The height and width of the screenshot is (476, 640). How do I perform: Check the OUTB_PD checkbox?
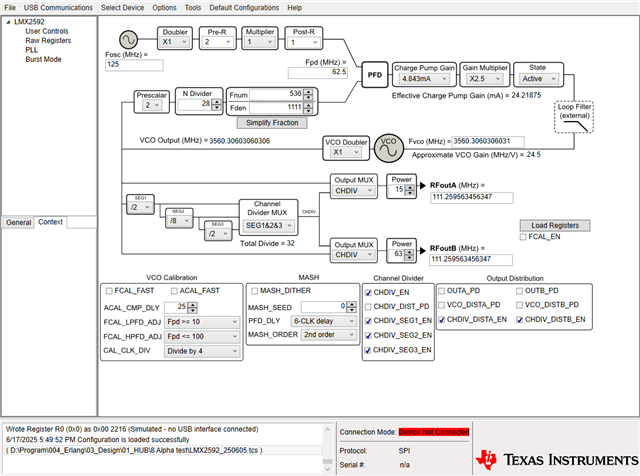pos(520,291)
